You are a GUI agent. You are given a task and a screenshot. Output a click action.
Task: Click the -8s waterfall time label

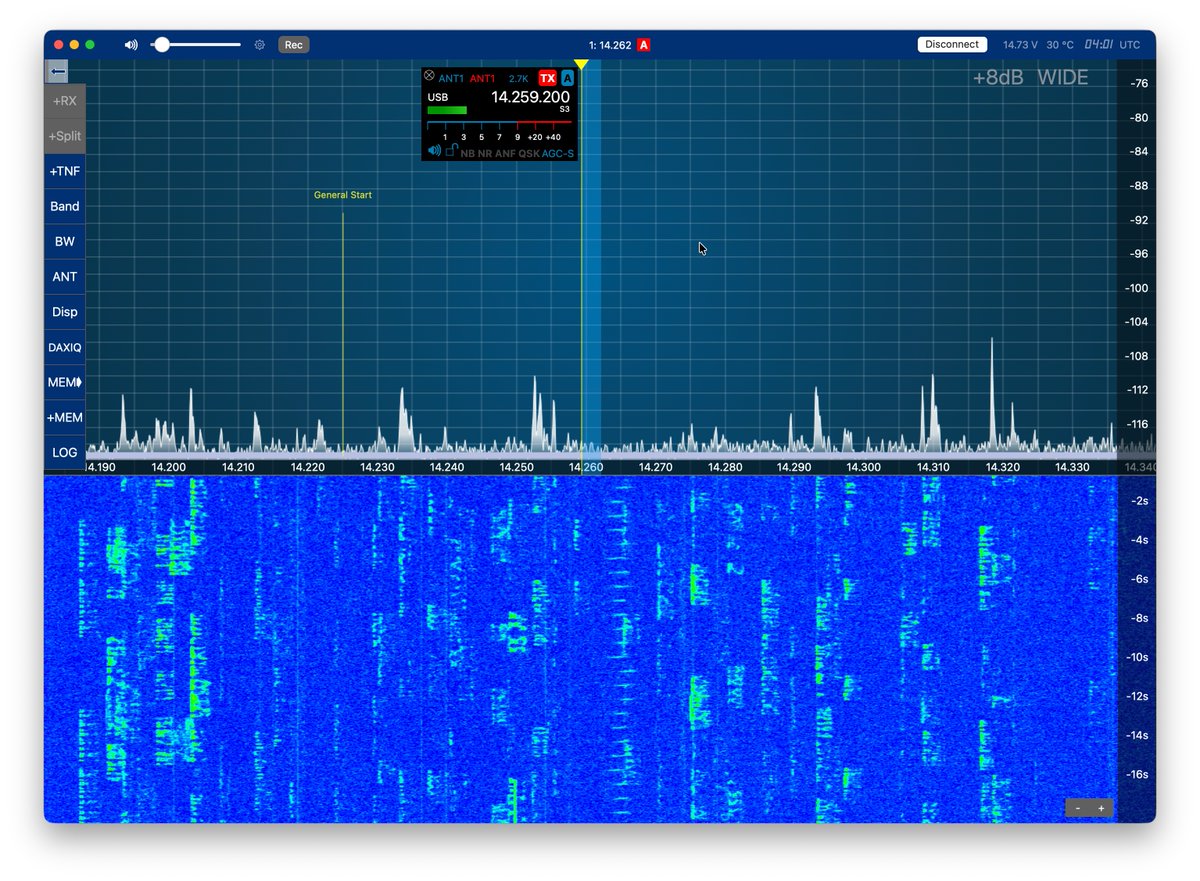pyautogui.click(x=1140, y=618)
